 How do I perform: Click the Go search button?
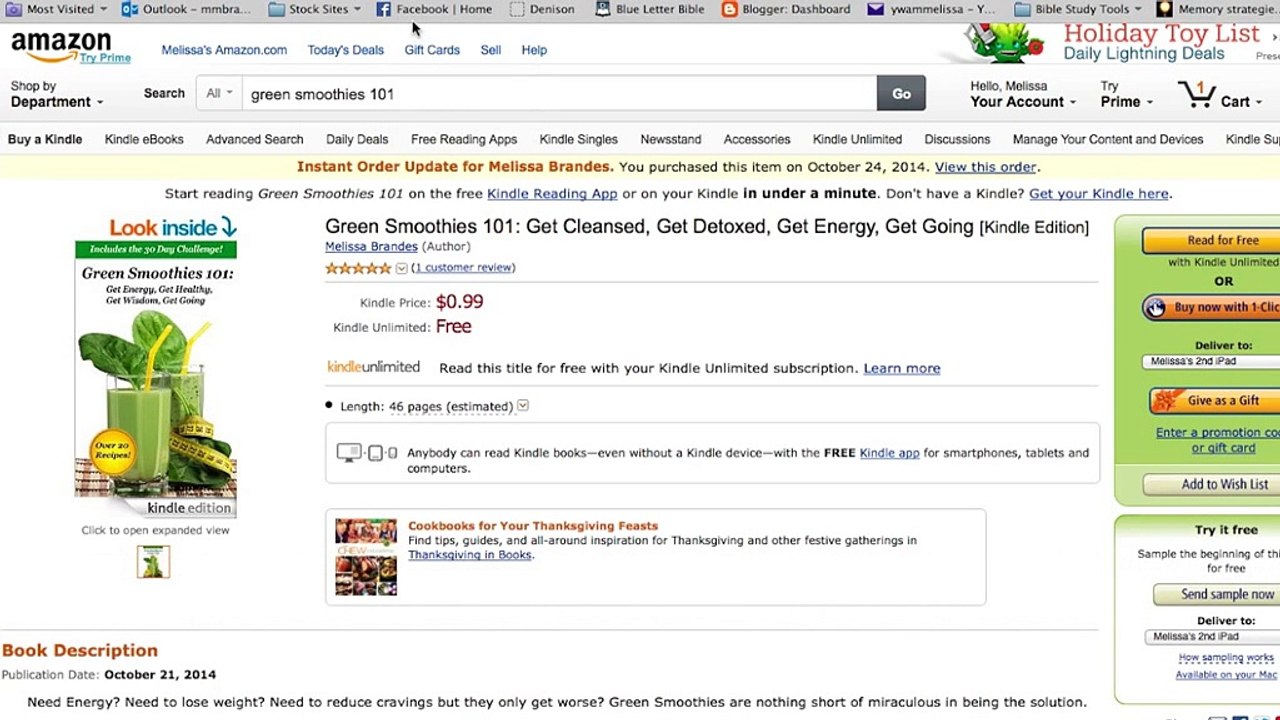(x=901, y=93)
